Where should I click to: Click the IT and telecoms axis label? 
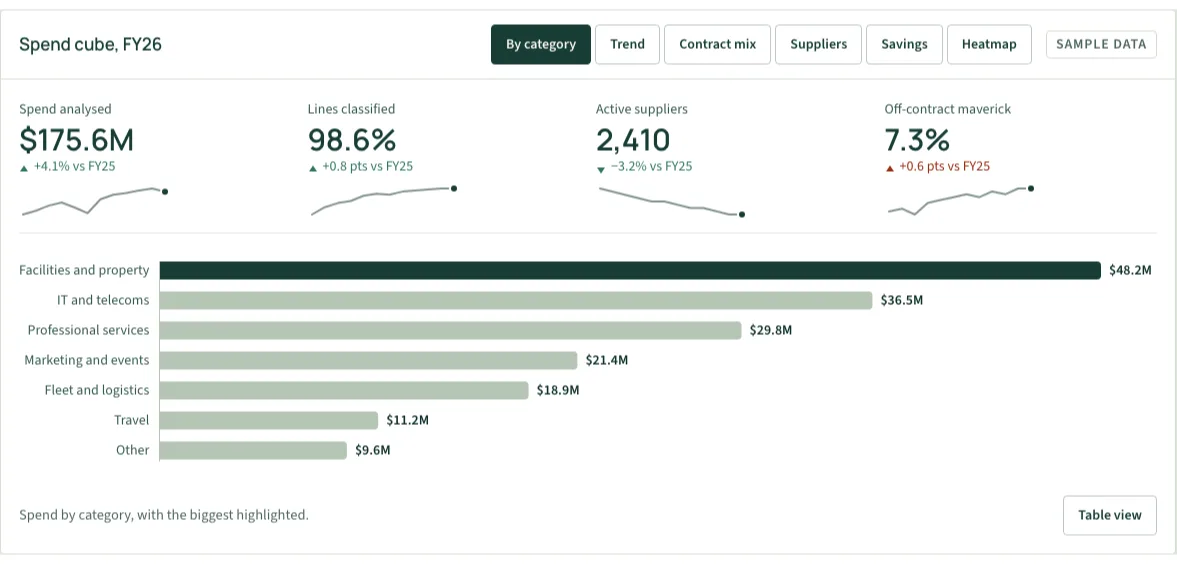[x=103, y=300]
